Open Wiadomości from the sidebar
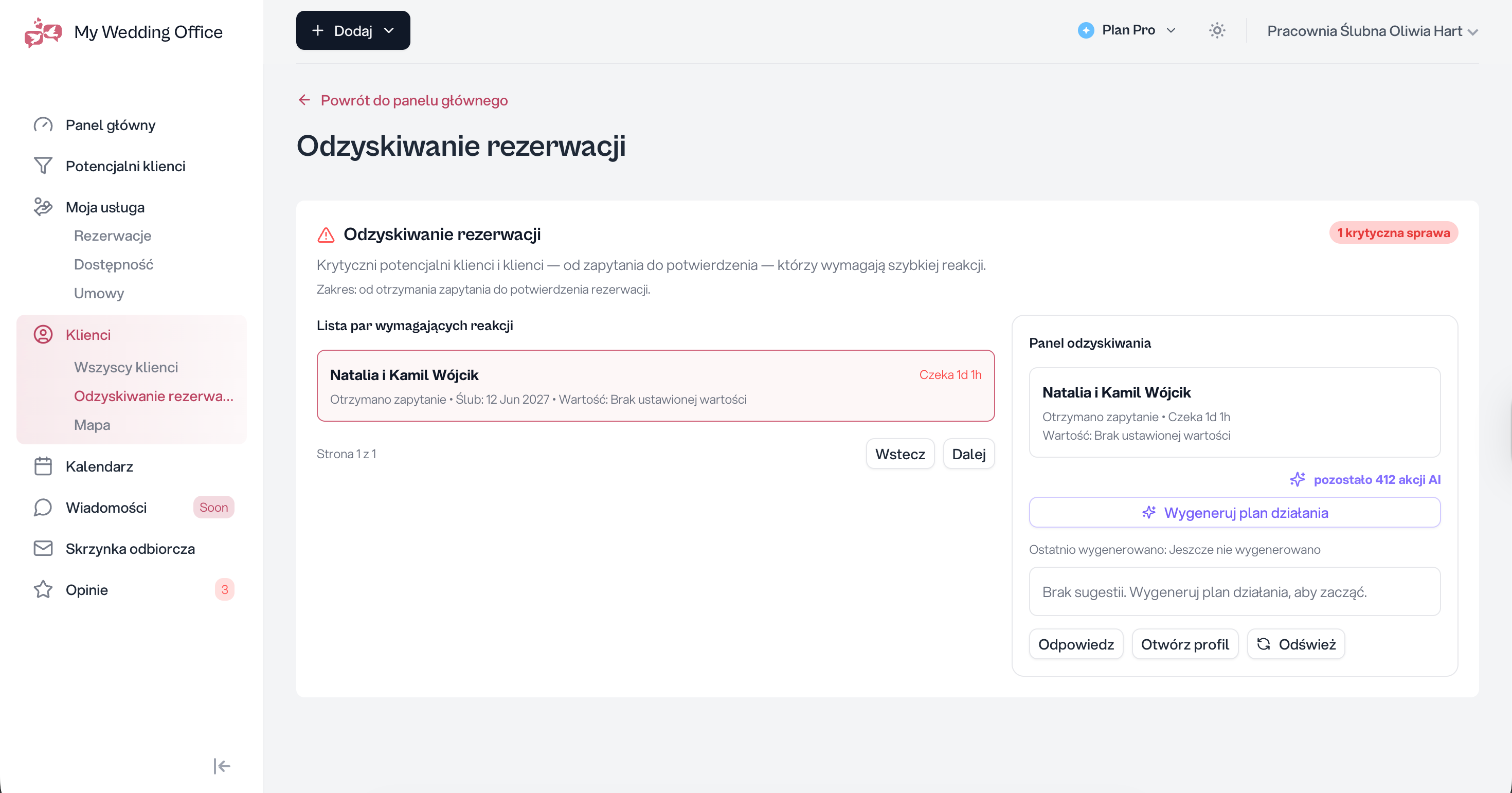 [106, 508]
